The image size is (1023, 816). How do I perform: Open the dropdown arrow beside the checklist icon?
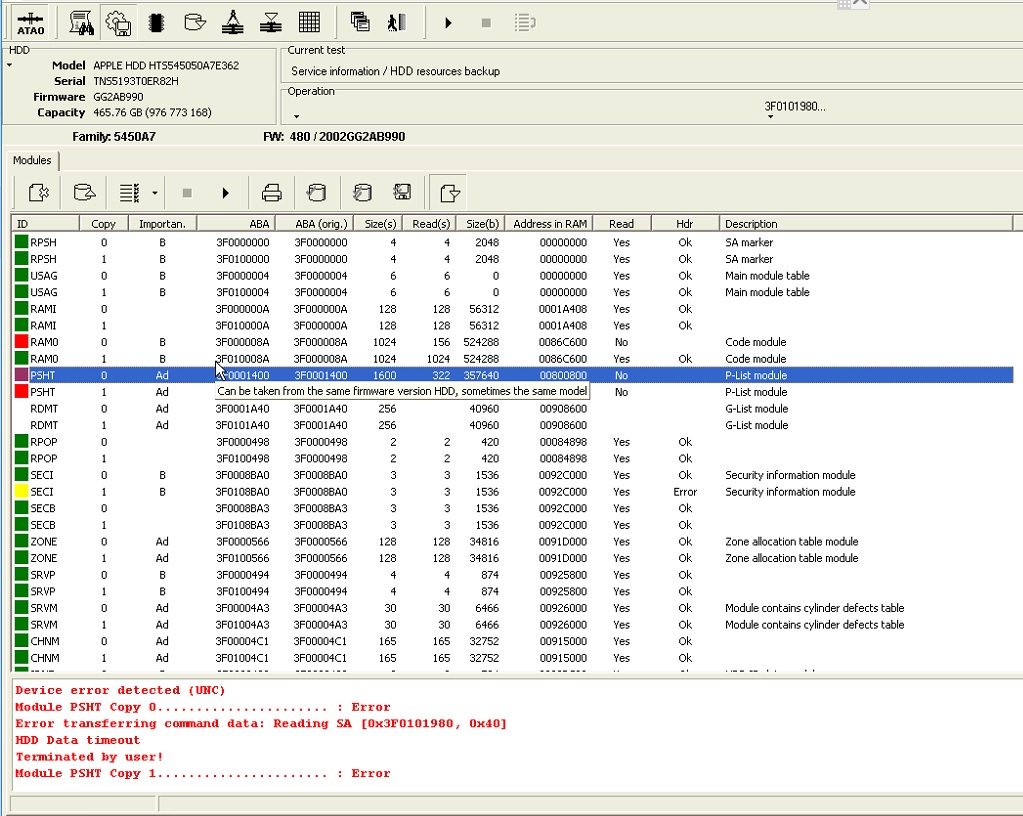[155, 193]
